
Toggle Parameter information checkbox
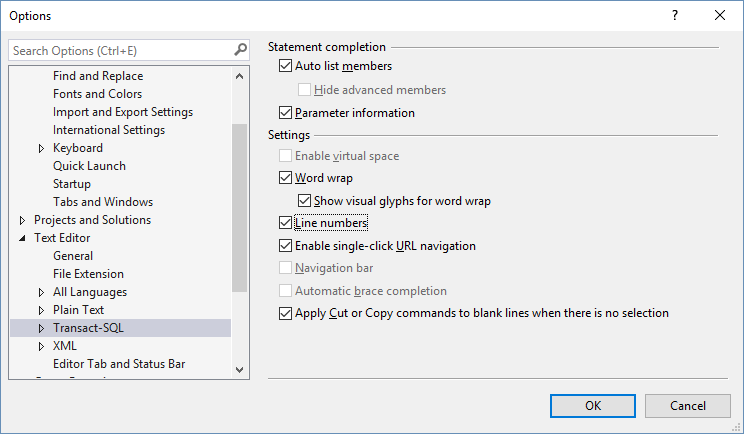(x=287, y=113)
